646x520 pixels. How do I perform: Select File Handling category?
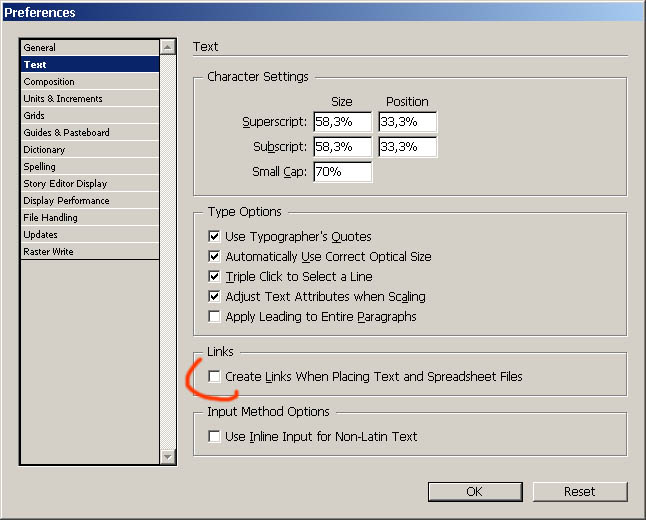90,217
